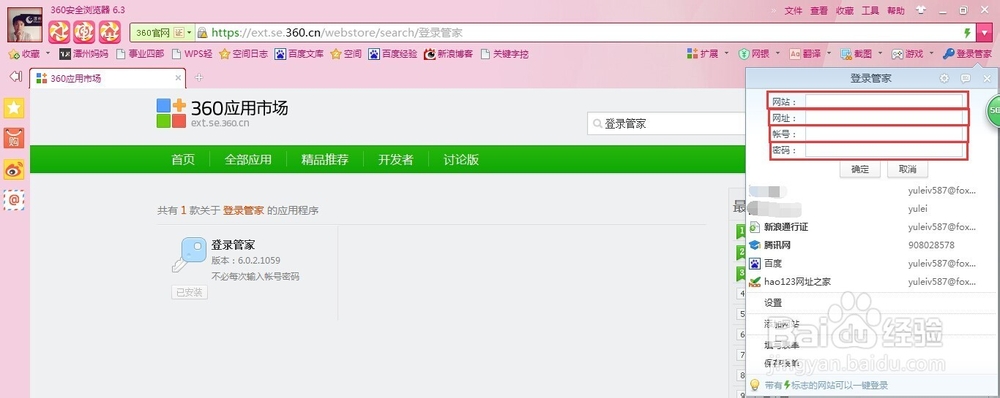Open the 工具 menu

pos(871,10)
